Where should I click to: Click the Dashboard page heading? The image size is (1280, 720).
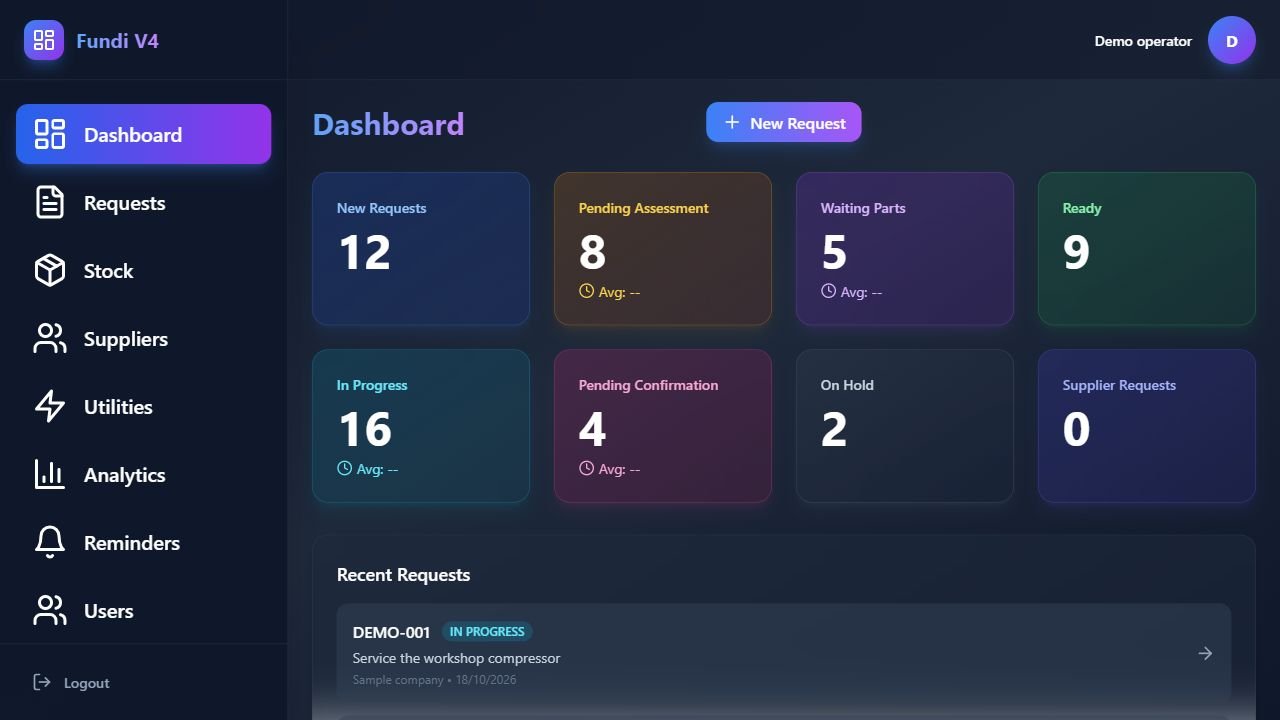(388, 124)
